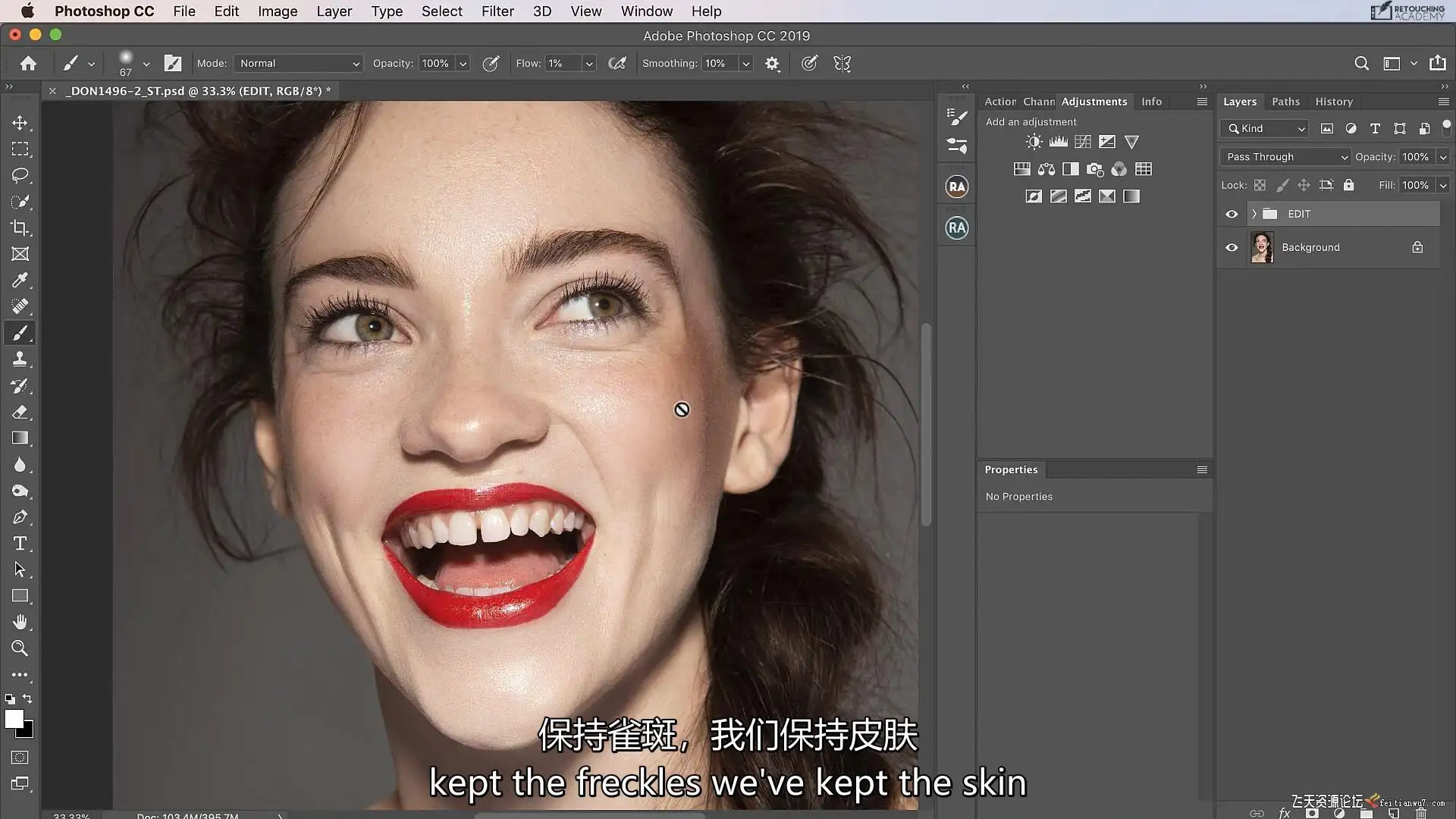
Task: Toggle the lock all layer button
Action: (1348, 185)
